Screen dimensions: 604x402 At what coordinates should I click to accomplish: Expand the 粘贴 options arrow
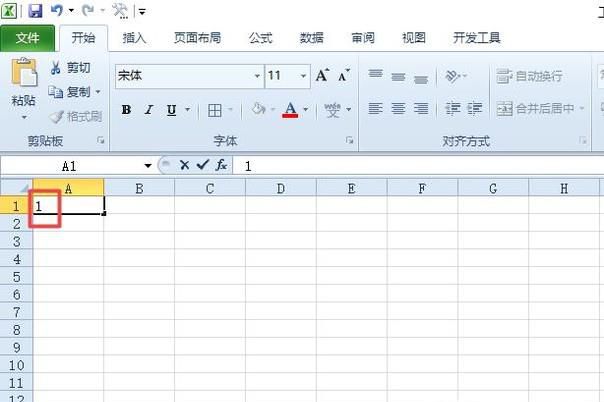pos(24,117)
